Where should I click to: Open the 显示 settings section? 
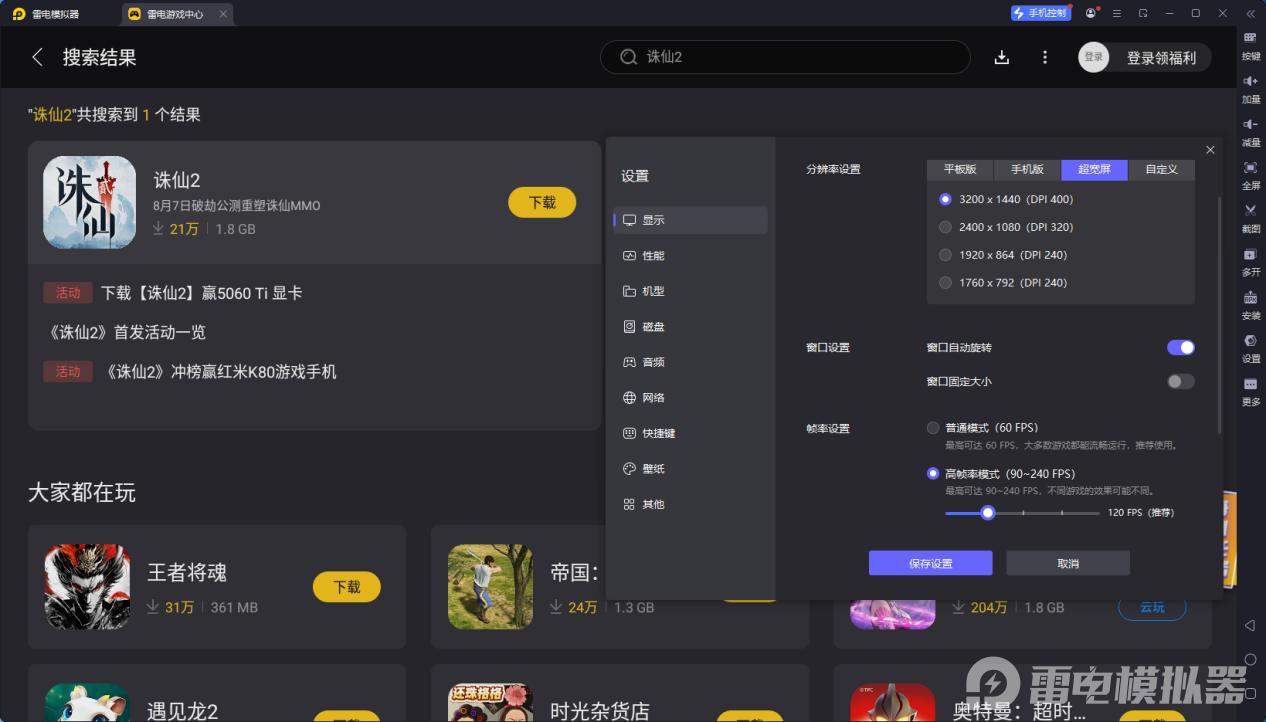[691, 220]
